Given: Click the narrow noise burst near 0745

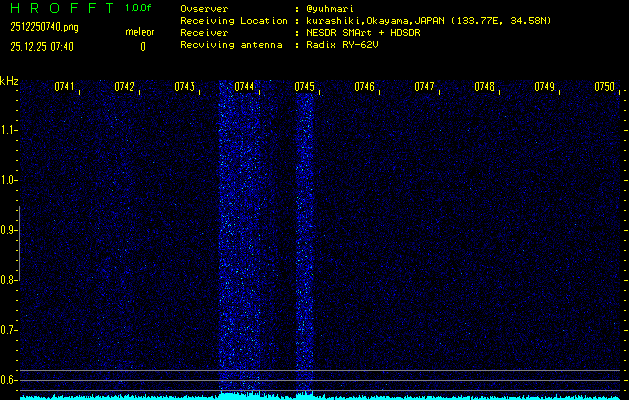Looking at the screenshot, I should click(x=304, y=241).
